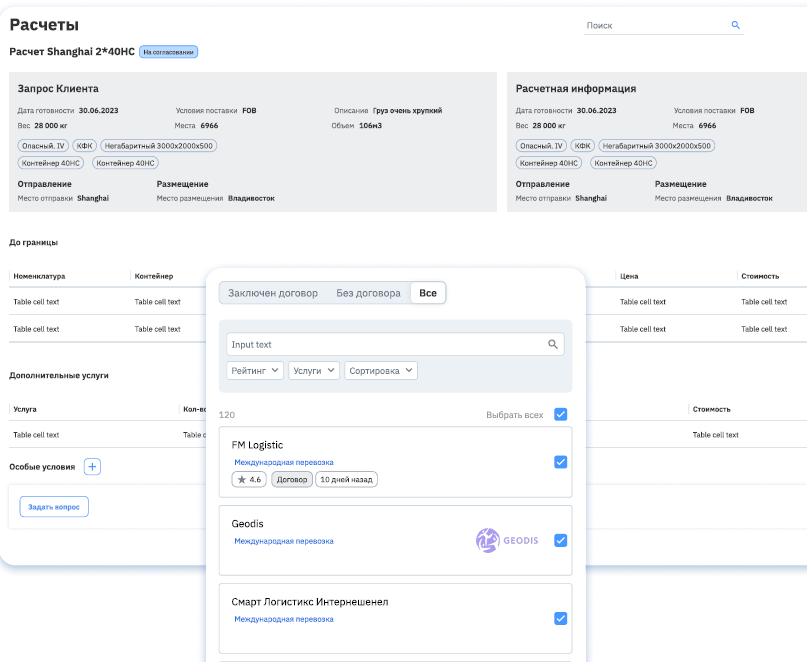Uncheck the Смарт Логистикс Интернешенел checkbox
Viewport: 807px width, 662px height.
coord(560,618)
